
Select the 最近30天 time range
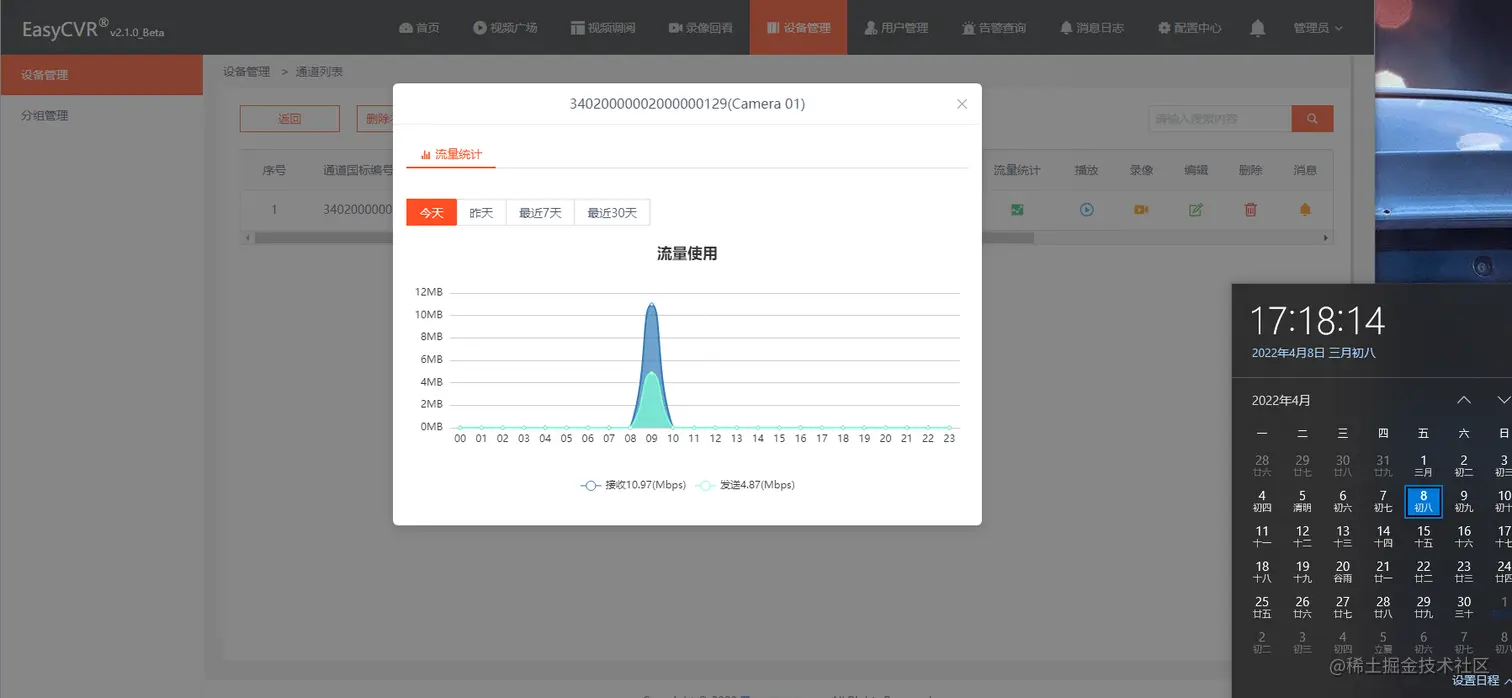pyautogui.click(x=612, y=213)
